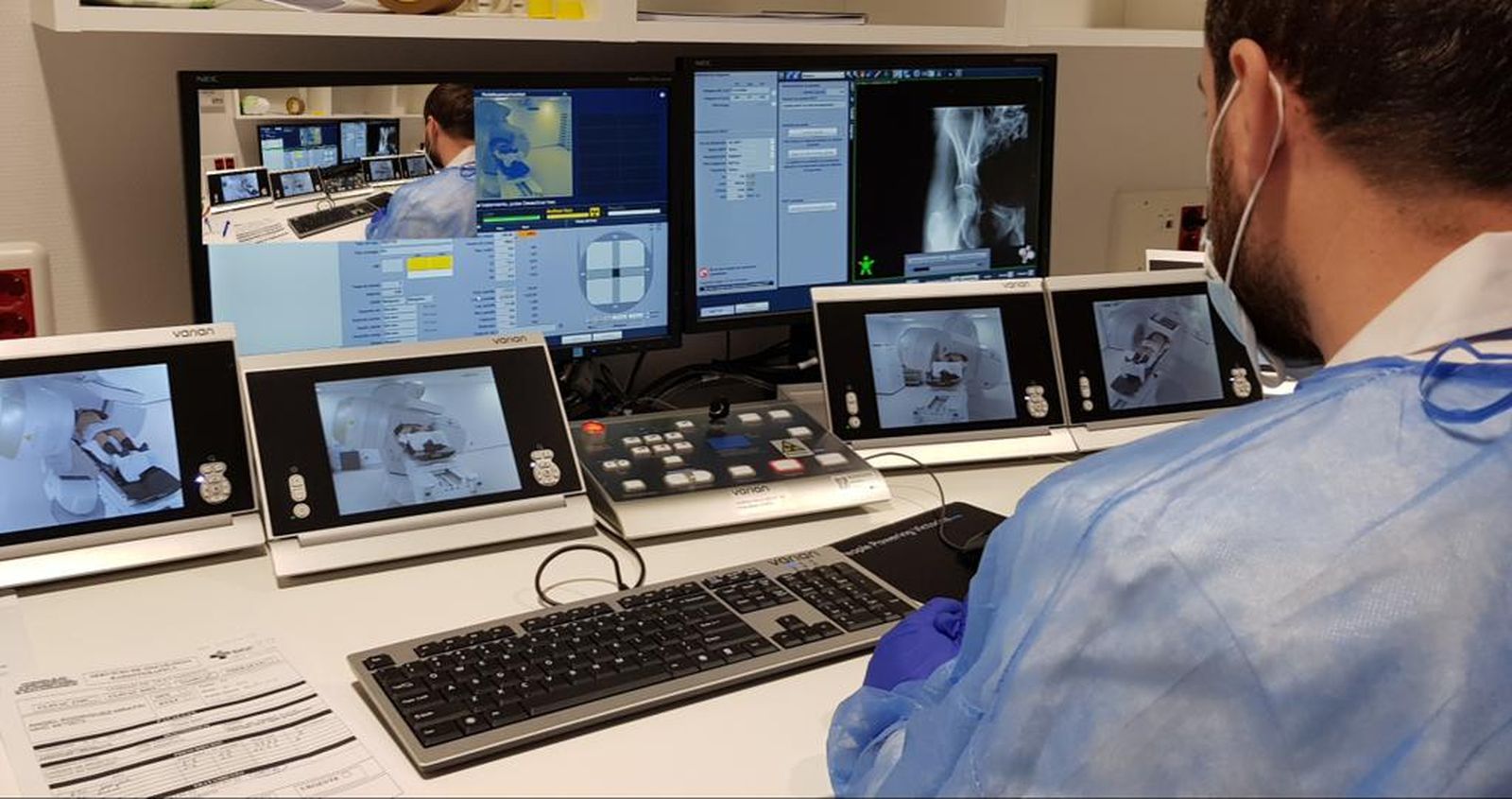Screen dimensions: 1512x799
Task: Click the yellow radiation symbol beside yellow bar
Action: point(594,212)
